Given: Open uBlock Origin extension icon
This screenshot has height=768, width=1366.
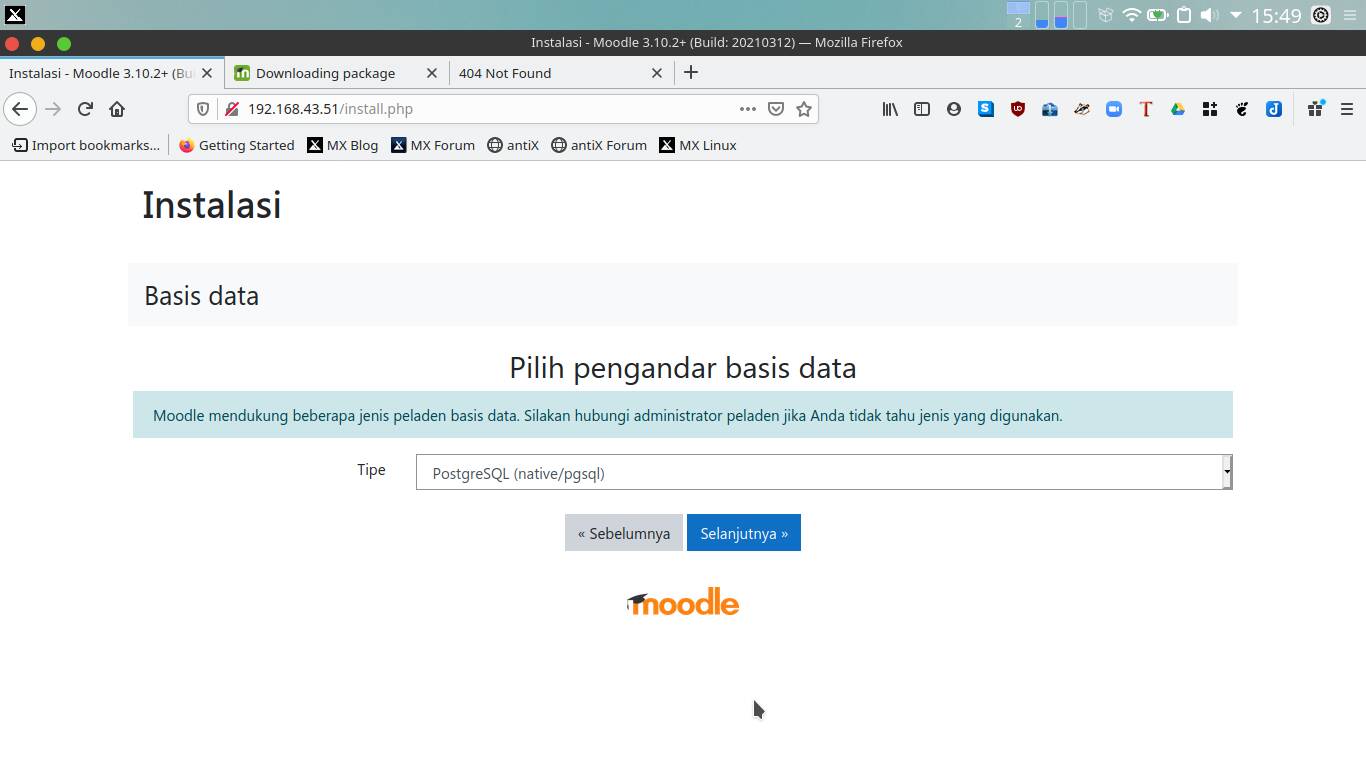Looking at the screenshot, I should (1018, 109).
